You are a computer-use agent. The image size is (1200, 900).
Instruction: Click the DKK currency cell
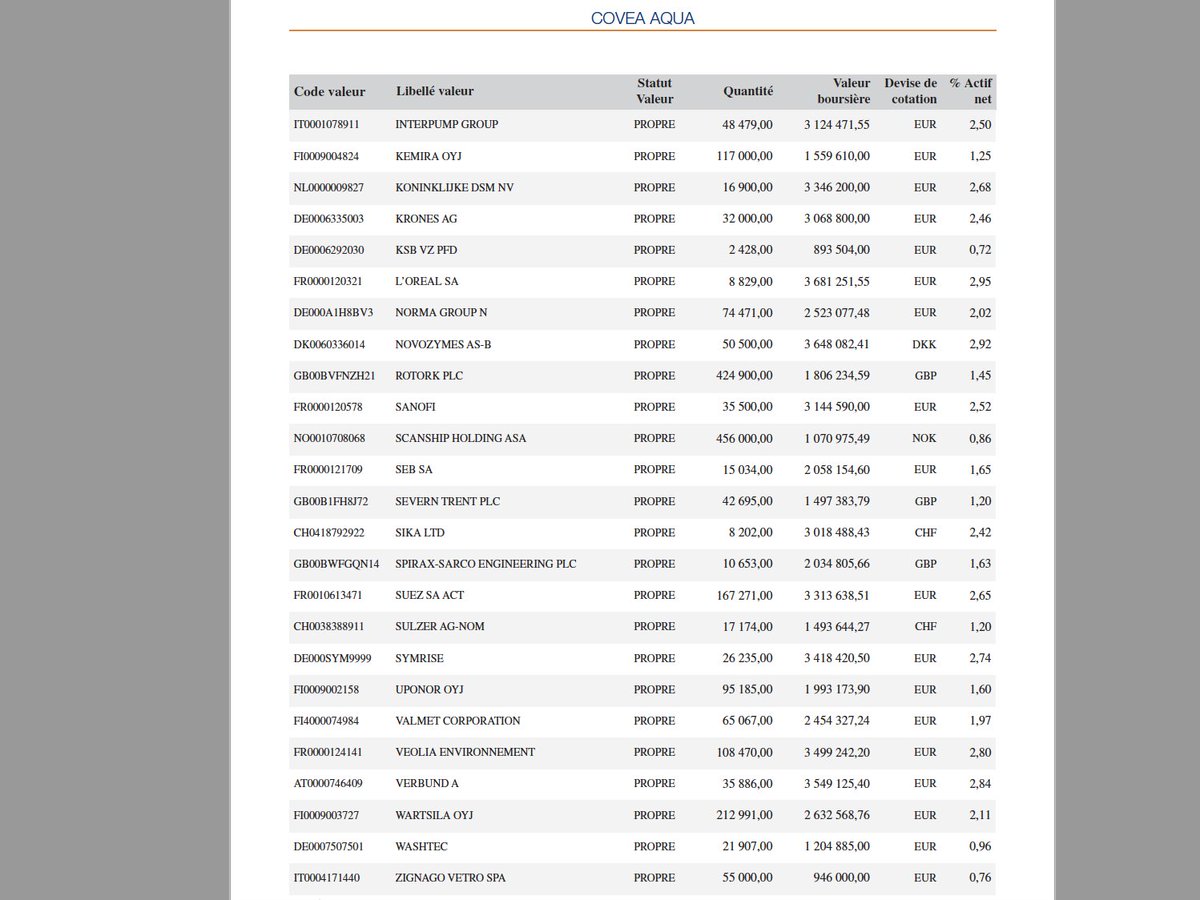click(x=925, y=345)
